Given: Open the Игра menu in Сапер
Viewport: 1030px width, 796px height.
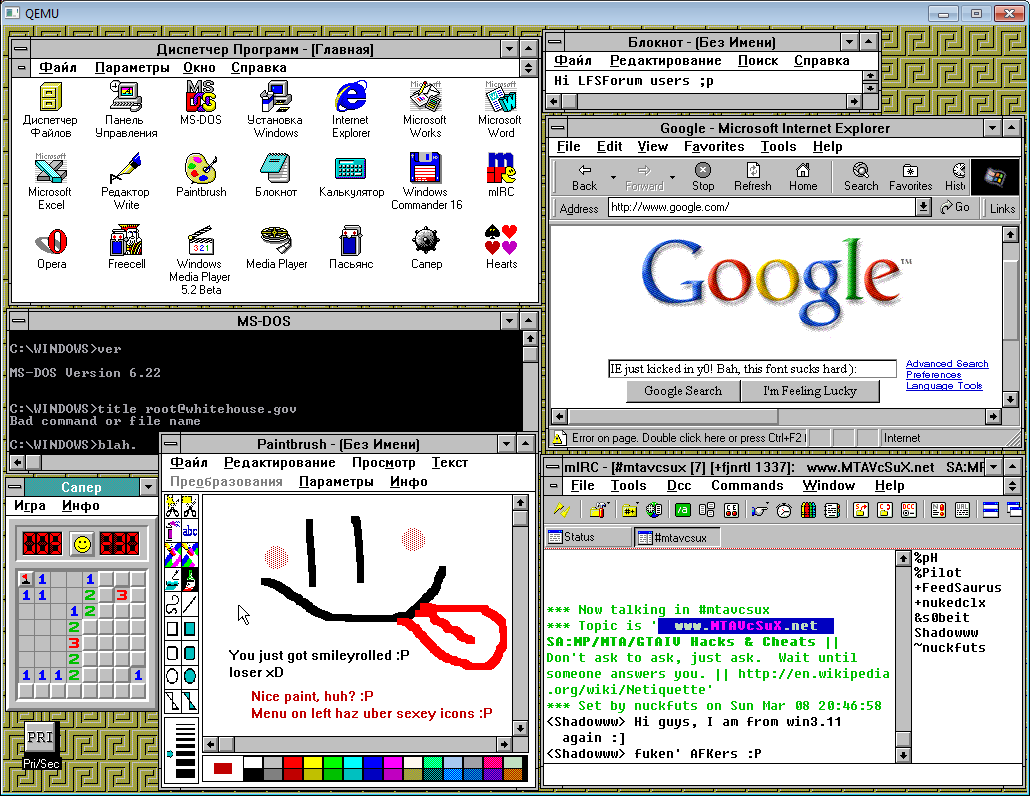Looking at the screenshot, I should 30,506.
